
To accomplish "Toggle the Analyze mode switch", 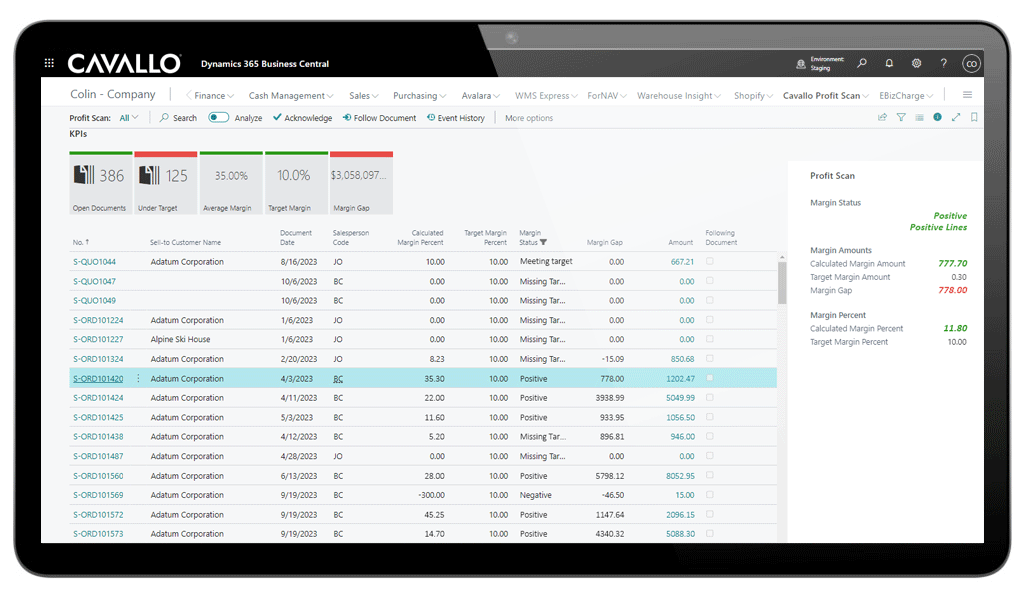I will pos(219,118).
